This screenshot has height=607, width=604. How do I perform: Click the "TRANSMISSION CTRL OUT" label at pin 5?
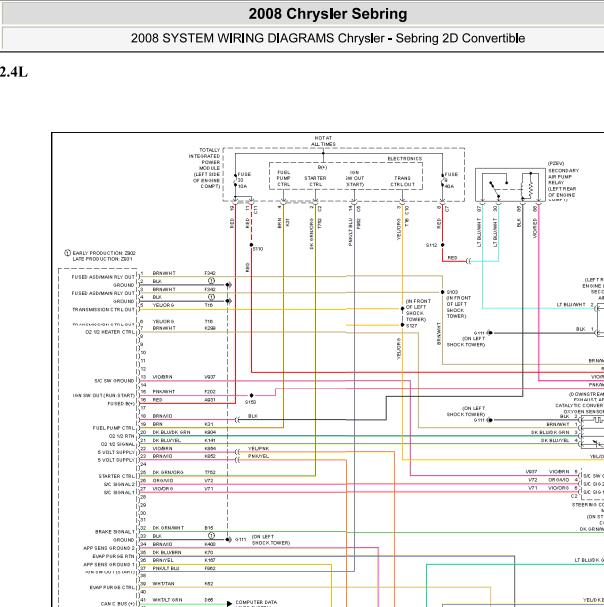104,309
